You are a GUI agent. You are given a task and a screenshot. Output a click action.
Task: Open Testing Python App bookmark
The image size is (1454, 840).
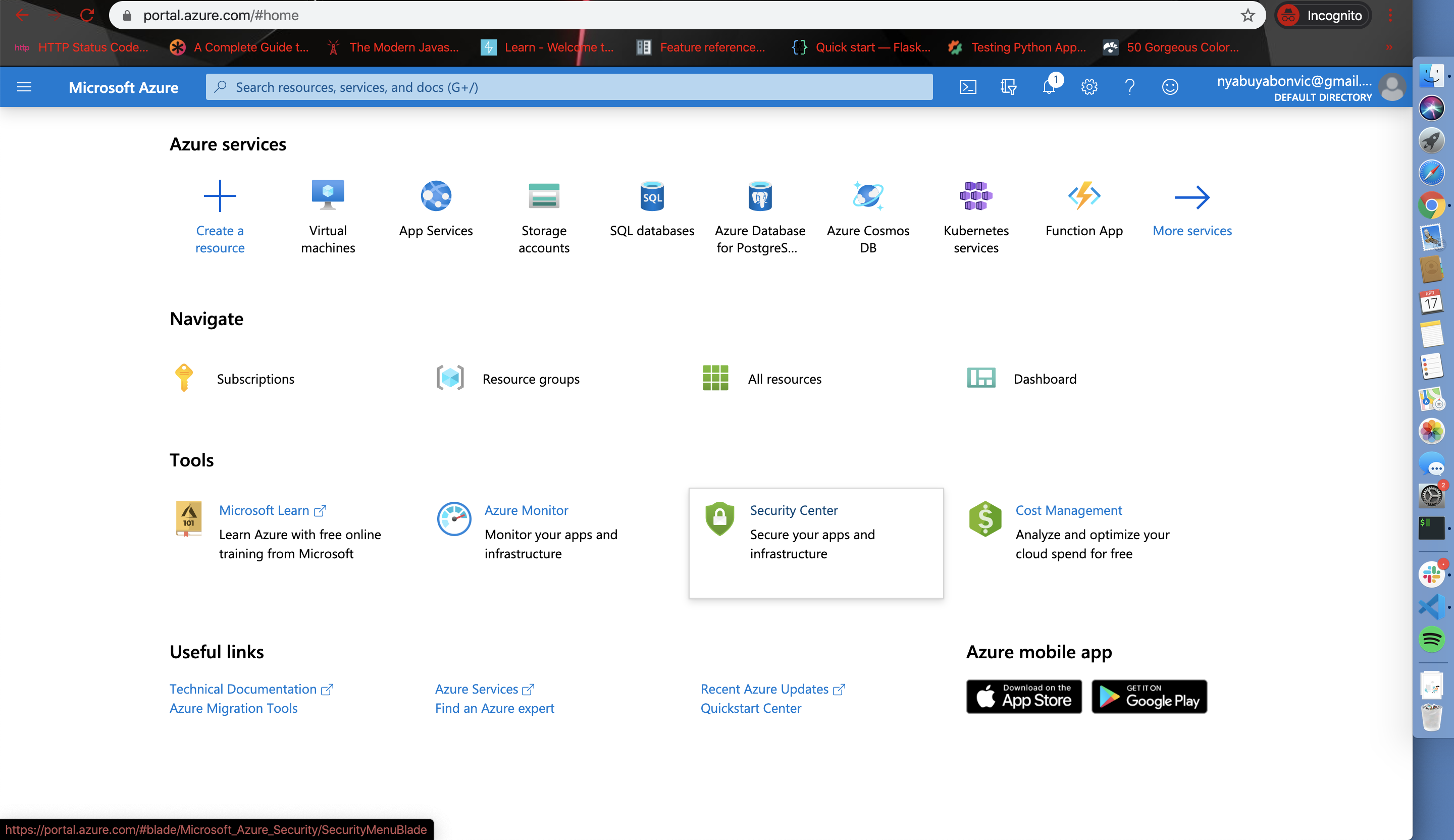[1017, 47]
